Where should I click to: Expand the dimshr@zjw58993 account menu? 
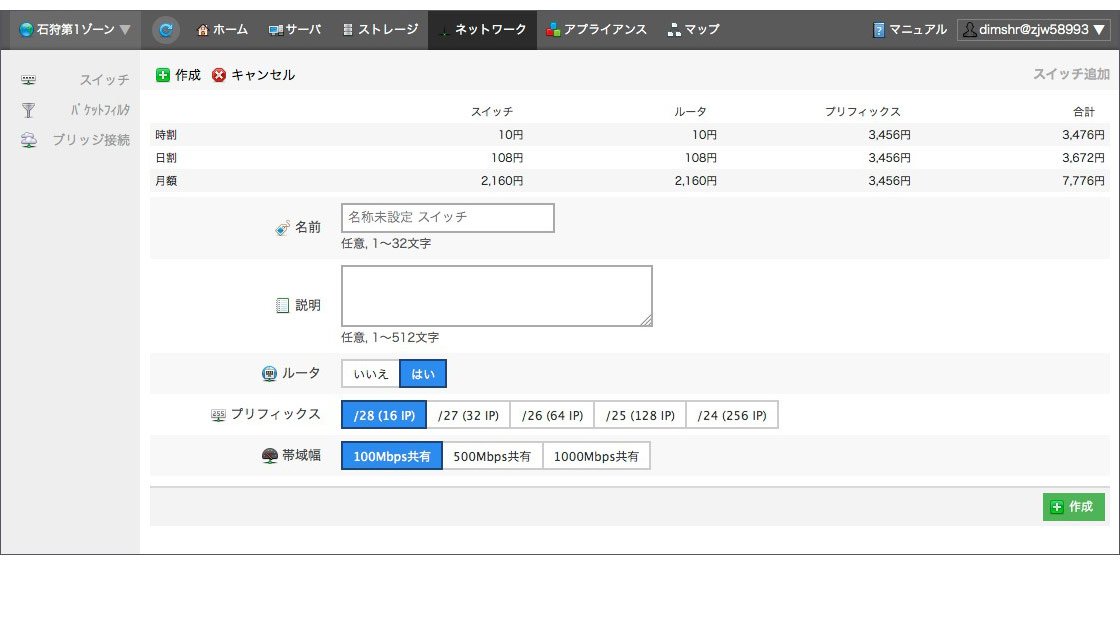click(1034, 30)
